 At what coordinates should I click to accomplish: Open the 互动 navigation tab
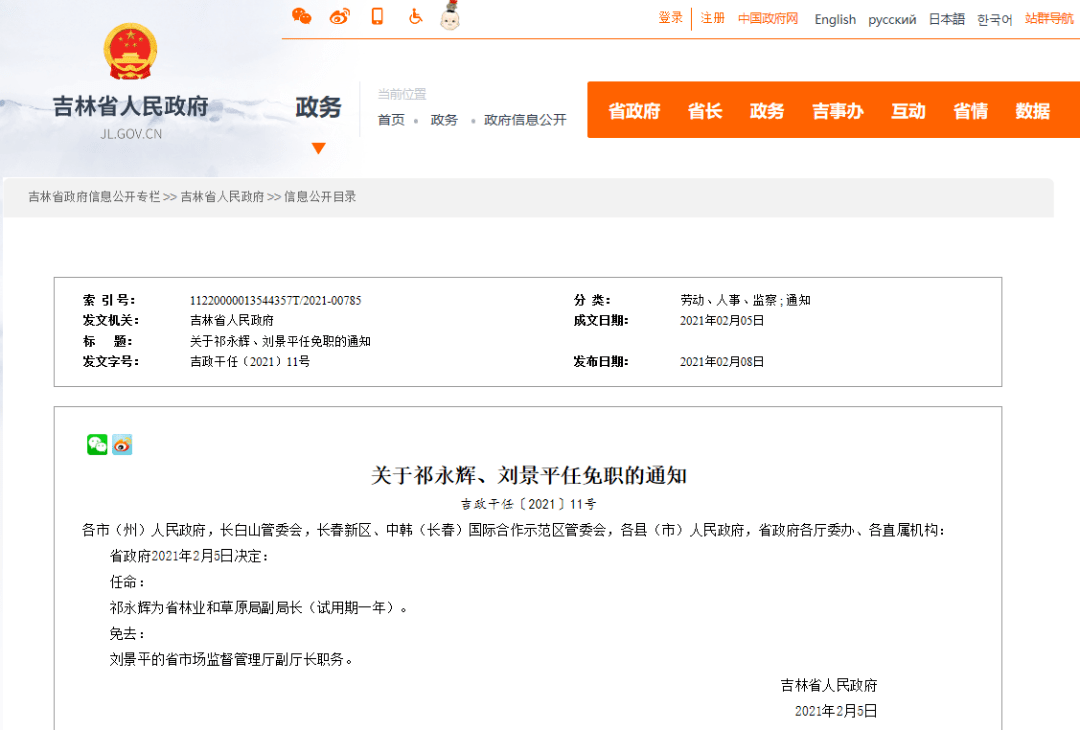click(907, 111)
